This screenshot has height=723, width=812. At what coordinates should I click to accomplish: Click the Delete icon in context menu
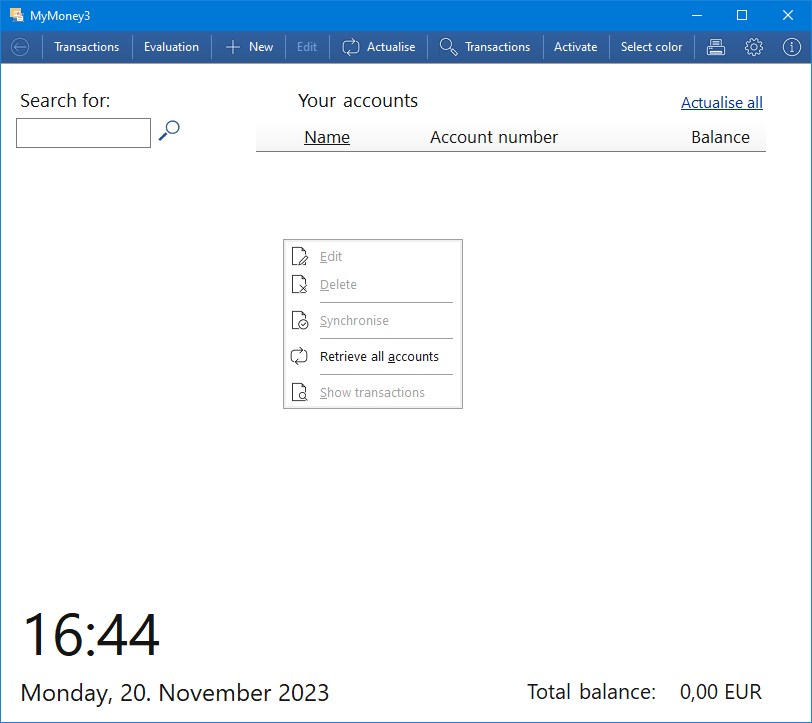point(300,284)
